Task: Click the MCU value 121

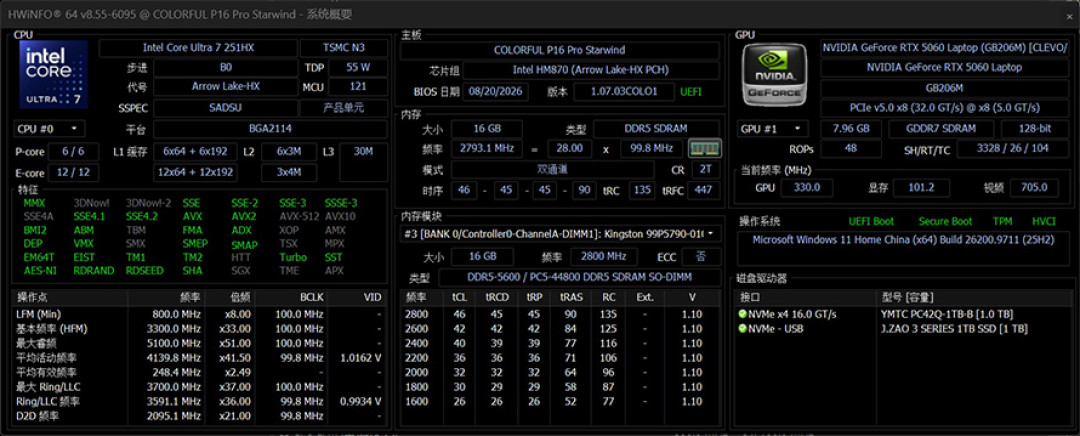Action: coord(357,87)
